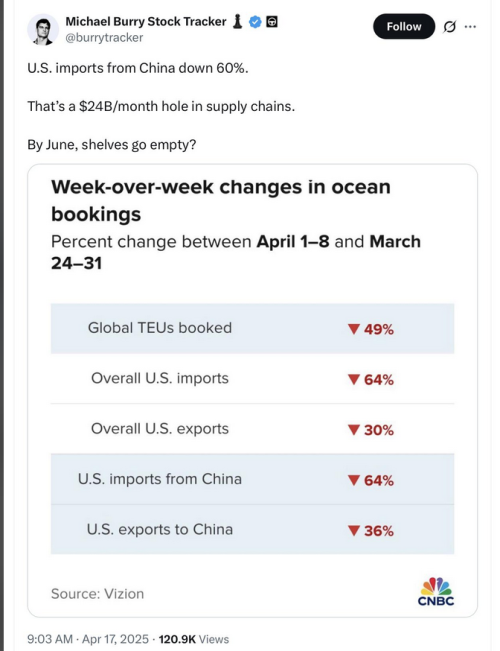Click the Source: Vizion caption

[x=98, y=594]
